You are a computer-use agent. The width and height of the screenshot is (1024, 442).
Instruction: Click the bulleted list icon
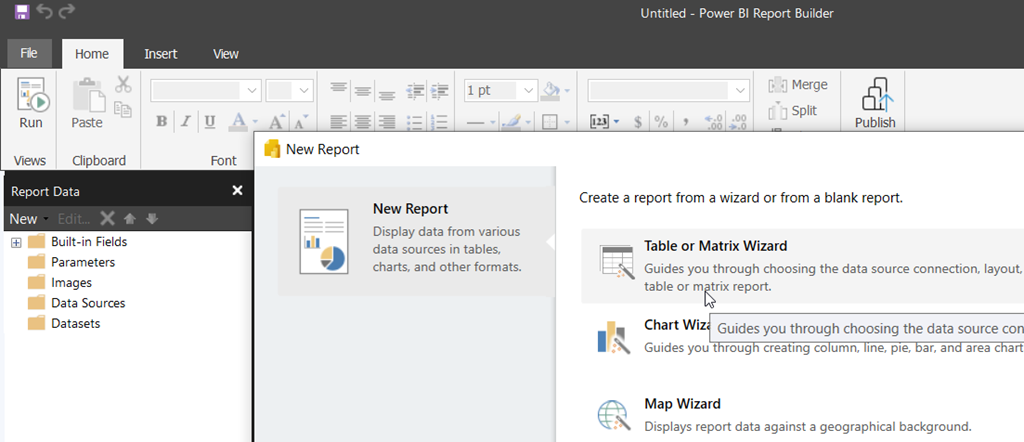pyautogui.click(x=415, y=122)
